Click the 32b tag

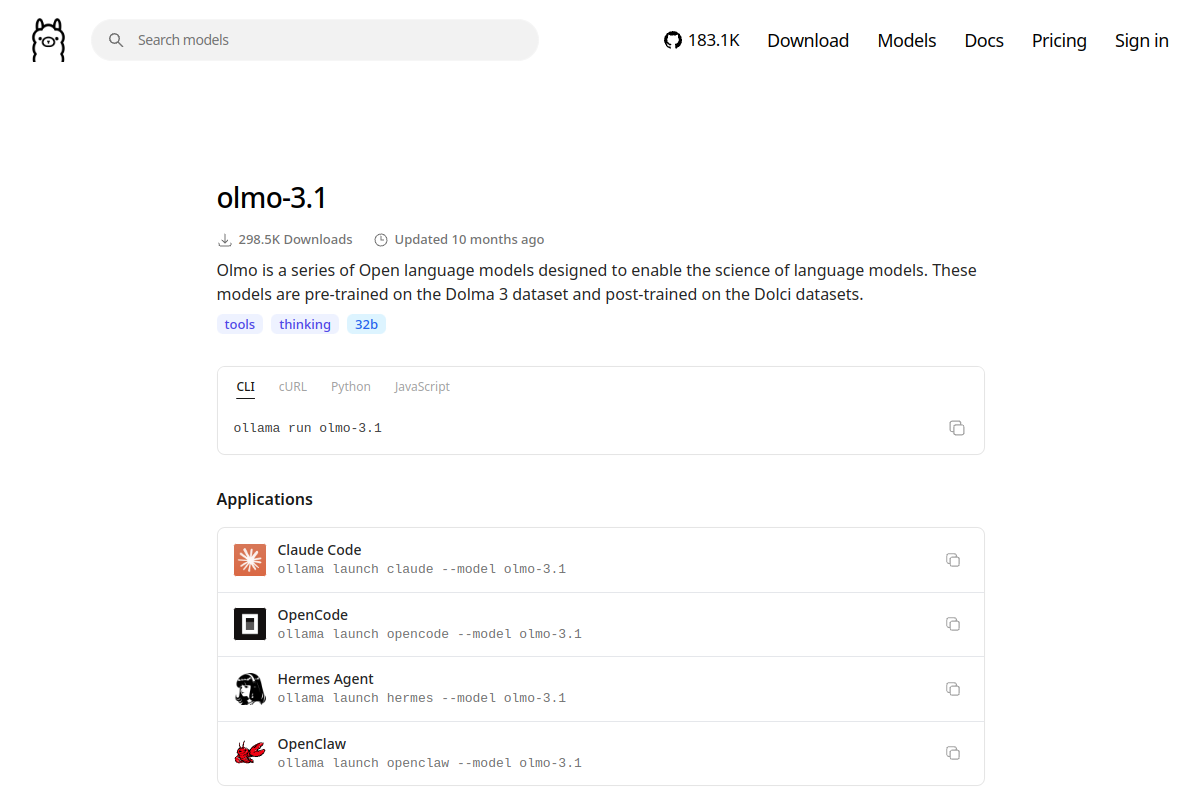click(366, 324)
